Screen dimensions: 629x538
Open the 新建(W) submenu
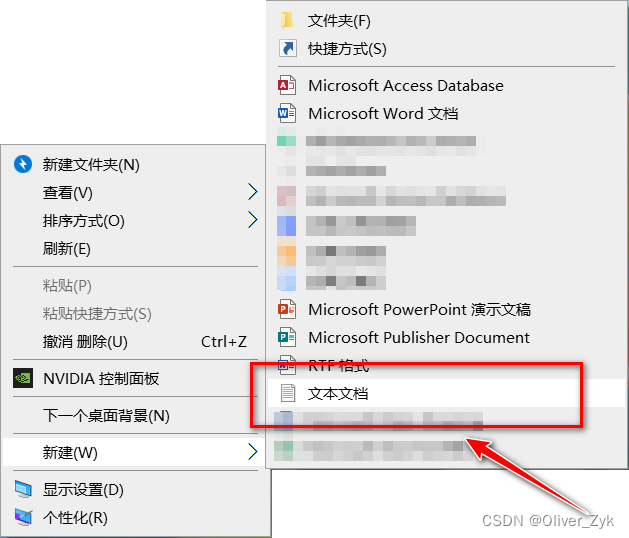[x=134, y=453]
